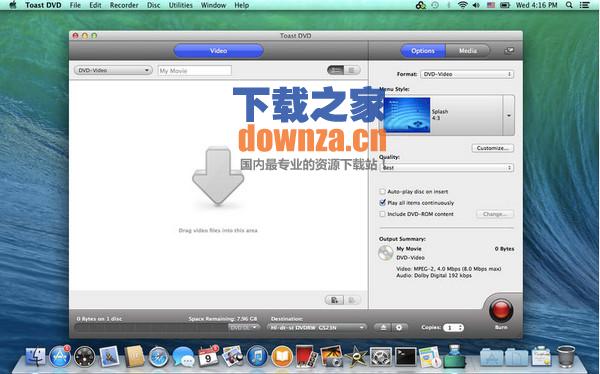This screenshot has height=374, width=600.
Task: Adjust the Copies stepper arrows
Action: [x=460, y=328]
